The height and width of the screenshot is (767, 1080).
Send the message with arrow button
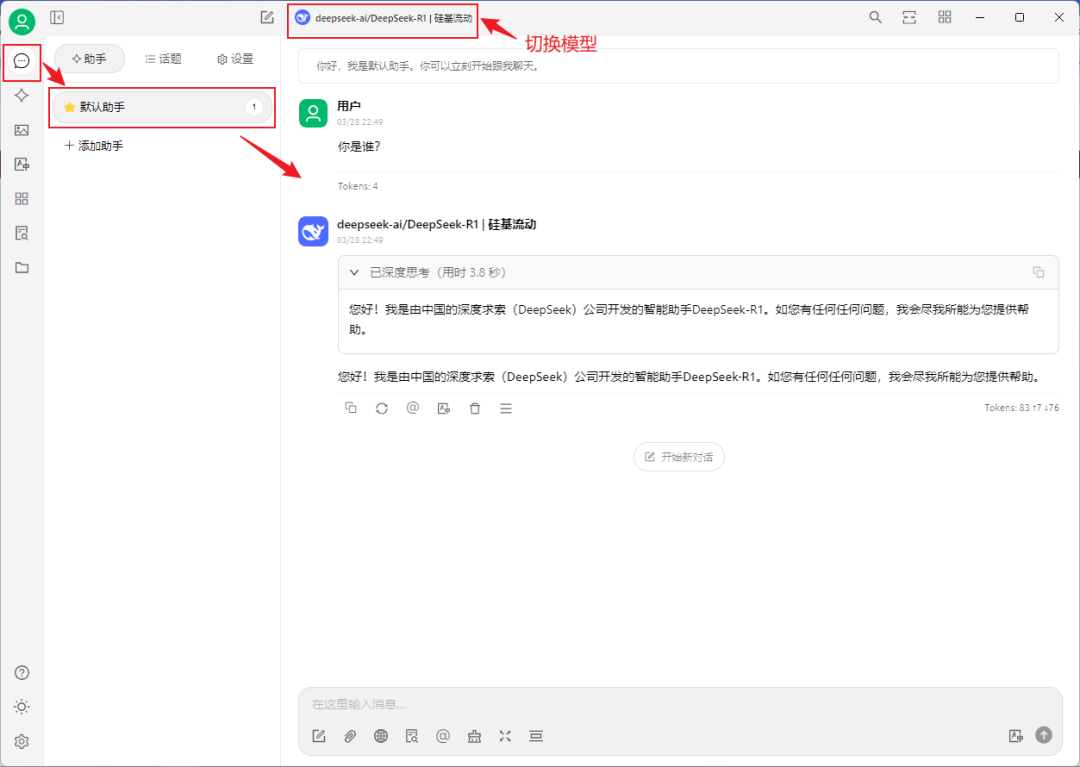coord(1044,735)
